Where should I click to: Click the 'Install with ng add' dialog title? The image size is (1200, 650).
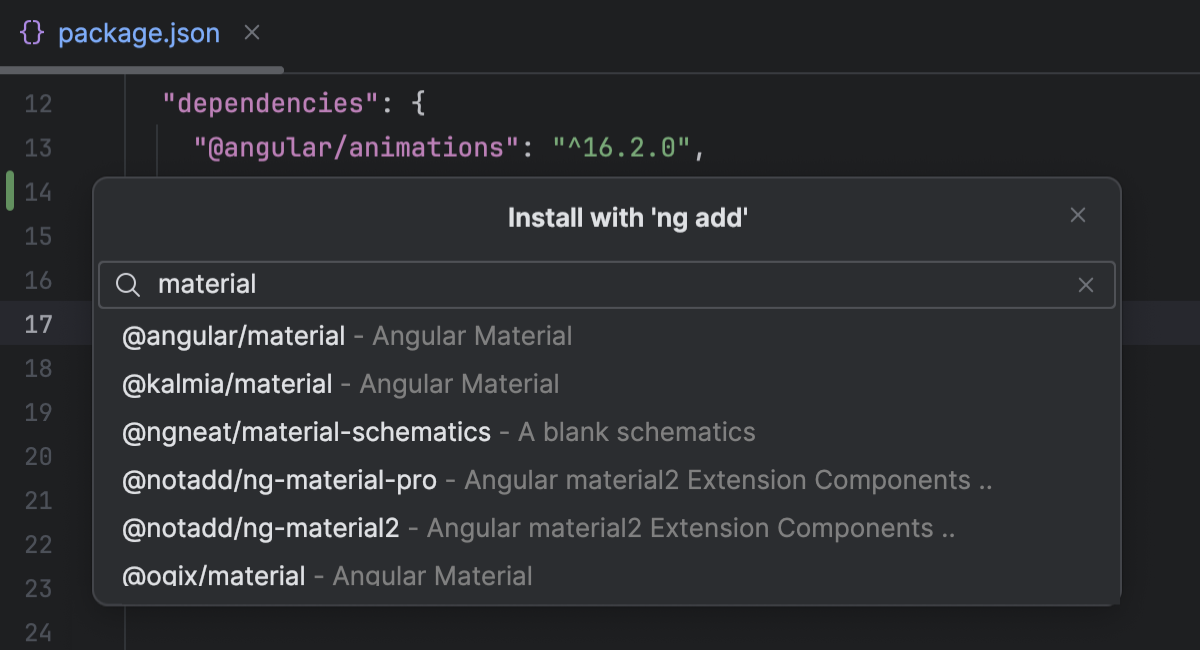click(x=628, y=216)
